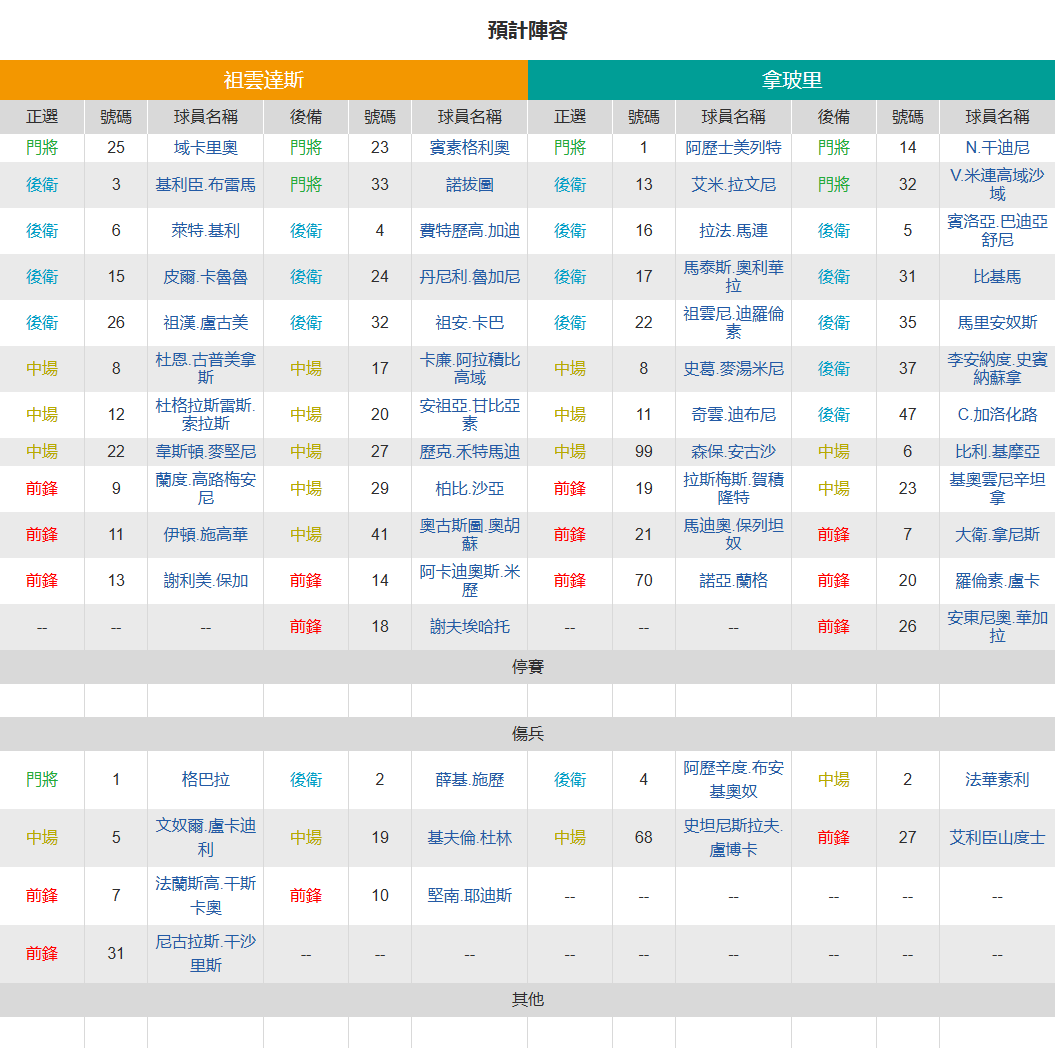The width and height of the screenshot is (1055, 1048).
Task: Click on 奇雲.迪布尼
Action: tap(733, 414)
